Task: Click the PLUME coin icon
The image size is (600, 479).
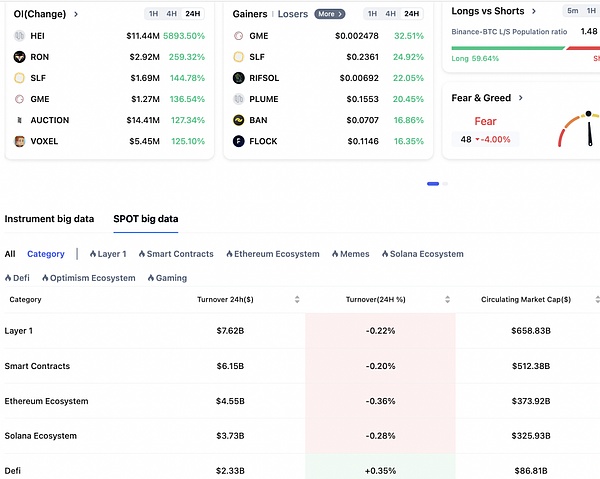Action: coord(238,99)
